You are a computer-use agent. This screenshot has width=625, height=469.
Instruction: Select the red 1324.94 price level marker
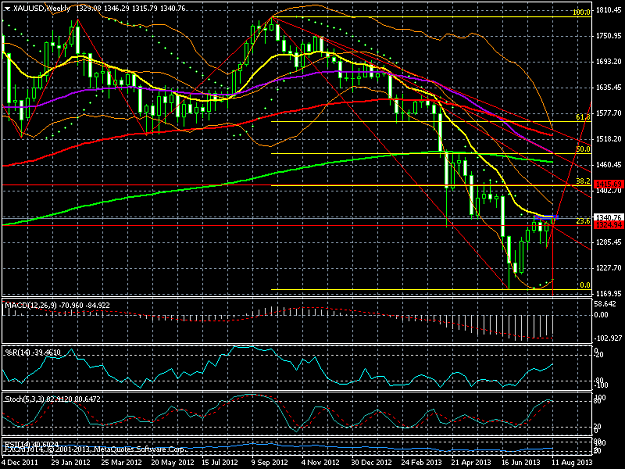pyautogui.click(x=609, y=225)
